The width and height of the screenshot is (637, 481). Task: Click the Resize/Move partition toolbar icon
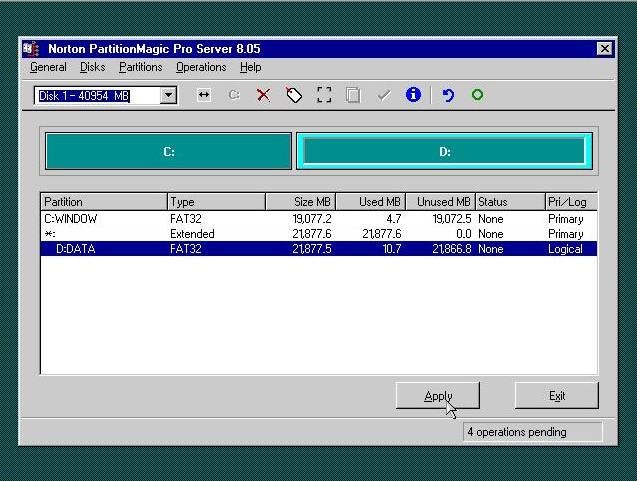(x=204, y=95)
